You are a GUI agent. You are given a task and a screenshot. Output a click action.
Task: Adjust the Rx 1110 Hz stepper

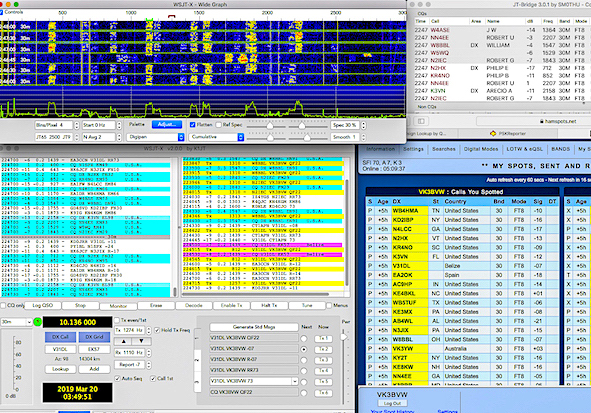(149, 353)
